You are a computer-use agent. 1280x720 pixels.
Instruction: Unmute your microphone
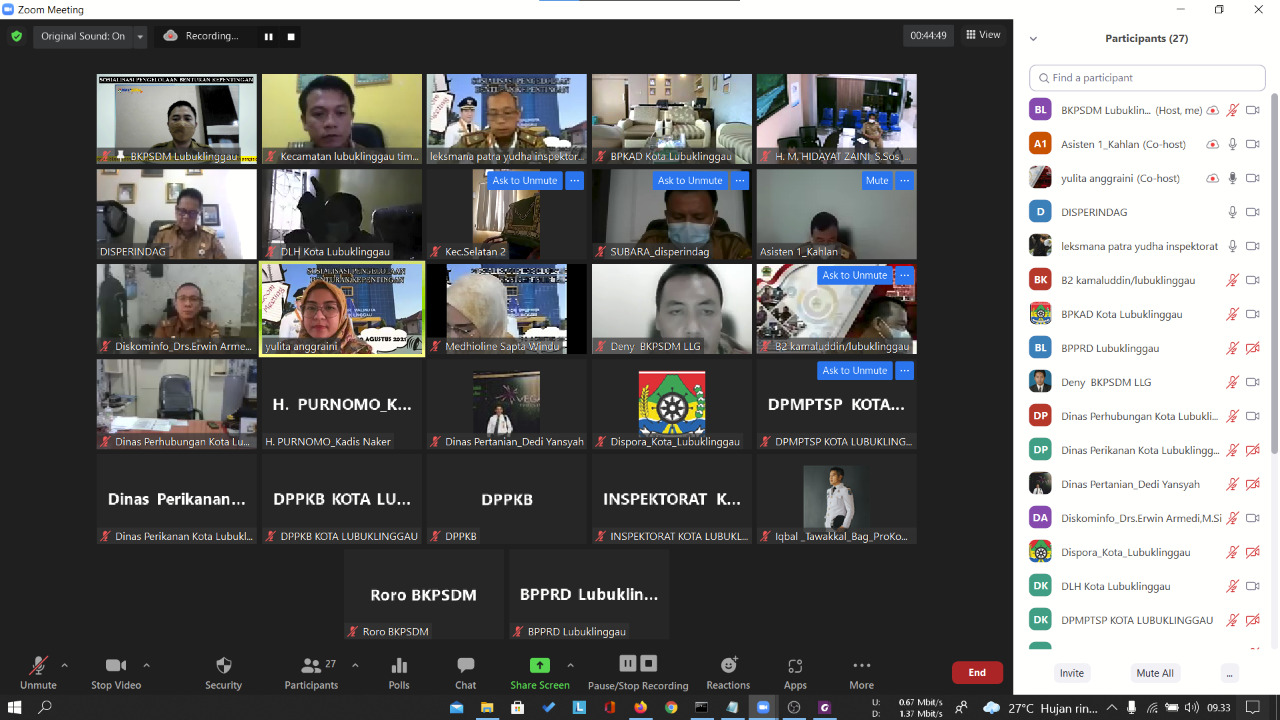tap(38, 672)
